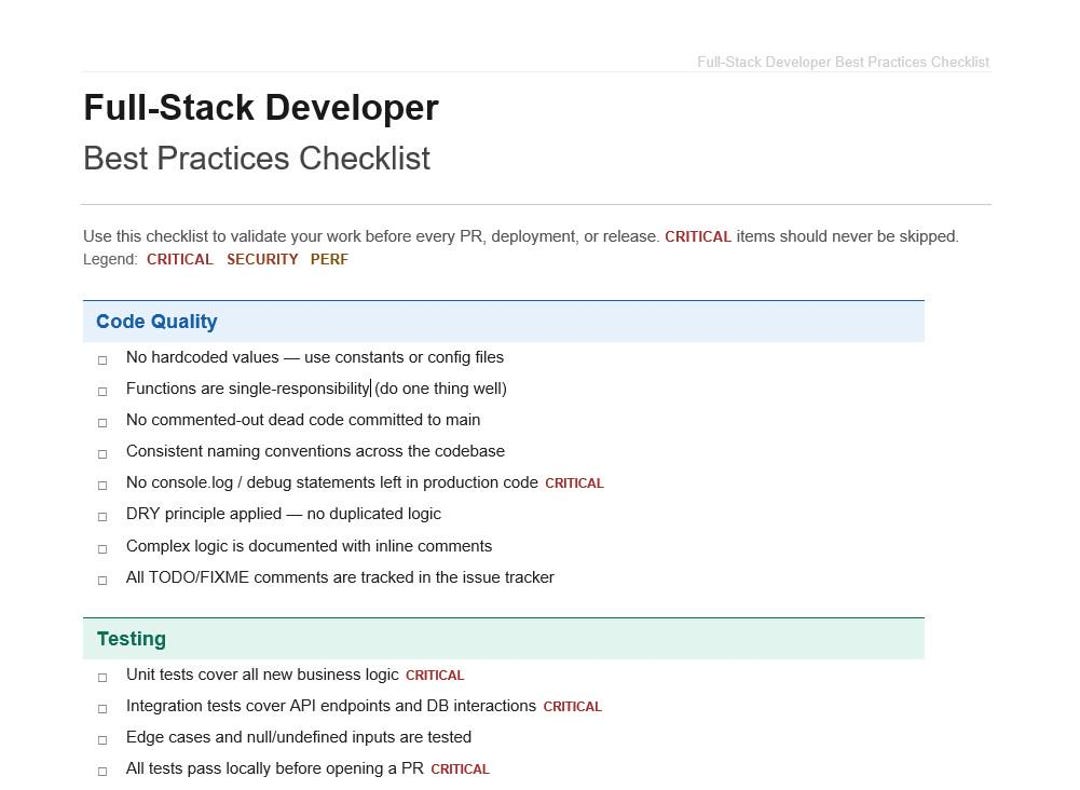Check the 'Functions are single-responsibility' checkbox

[x=103, y=392]
